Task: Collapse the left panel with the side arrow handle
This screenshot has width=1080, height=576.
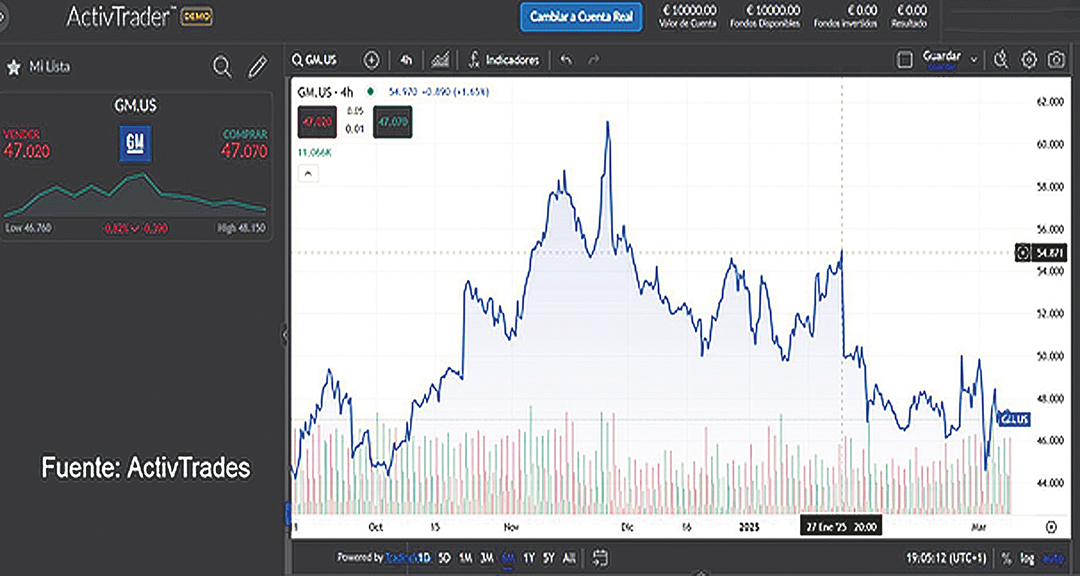Action: [x=284, y=335]
